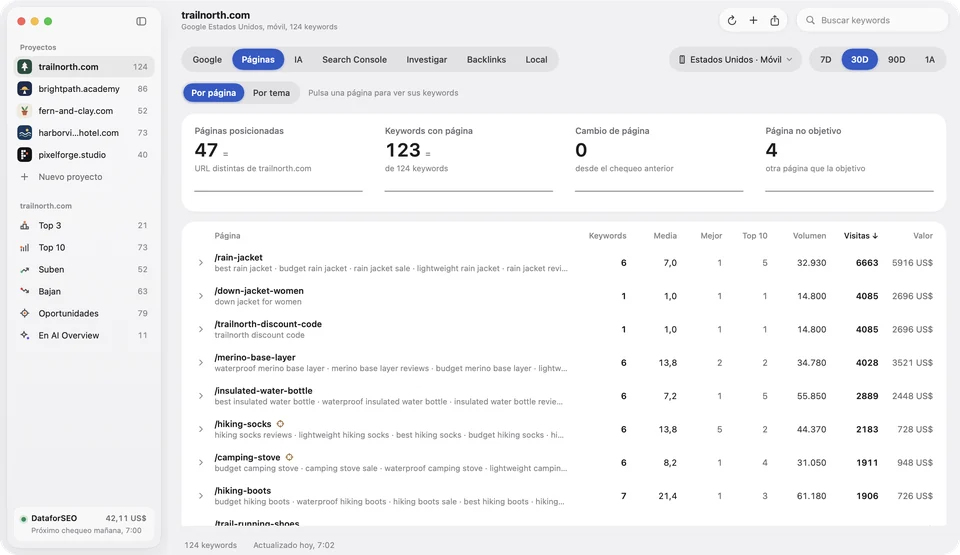The image size is (960, 555).
Task: Click the 'Actualizado hoy, 7:02' status text
Action: (294, 545)
